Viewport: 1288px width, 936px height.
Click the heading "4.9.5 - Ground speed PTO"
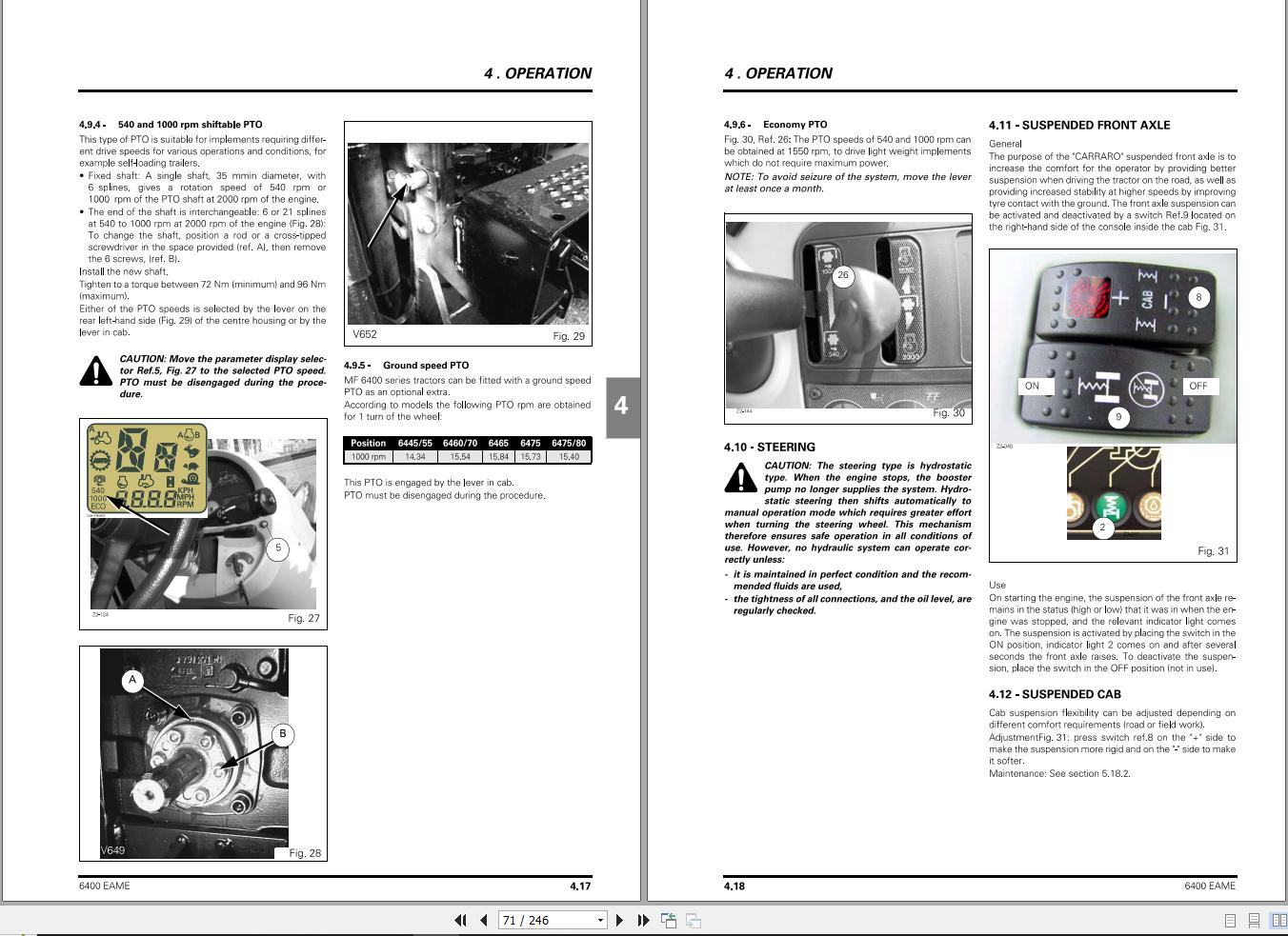(x=406, y=366)
